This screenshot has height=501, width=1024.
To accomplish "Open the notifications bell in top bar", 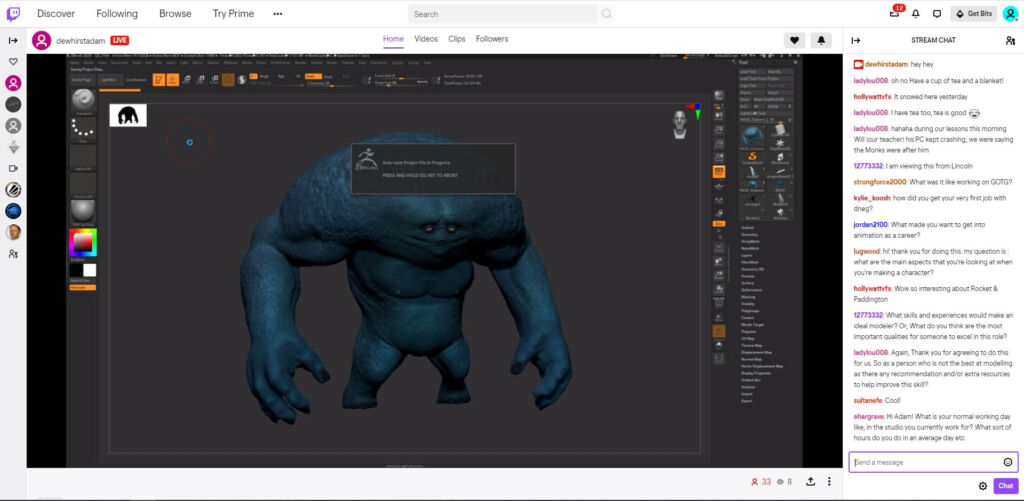I will 916,14.
